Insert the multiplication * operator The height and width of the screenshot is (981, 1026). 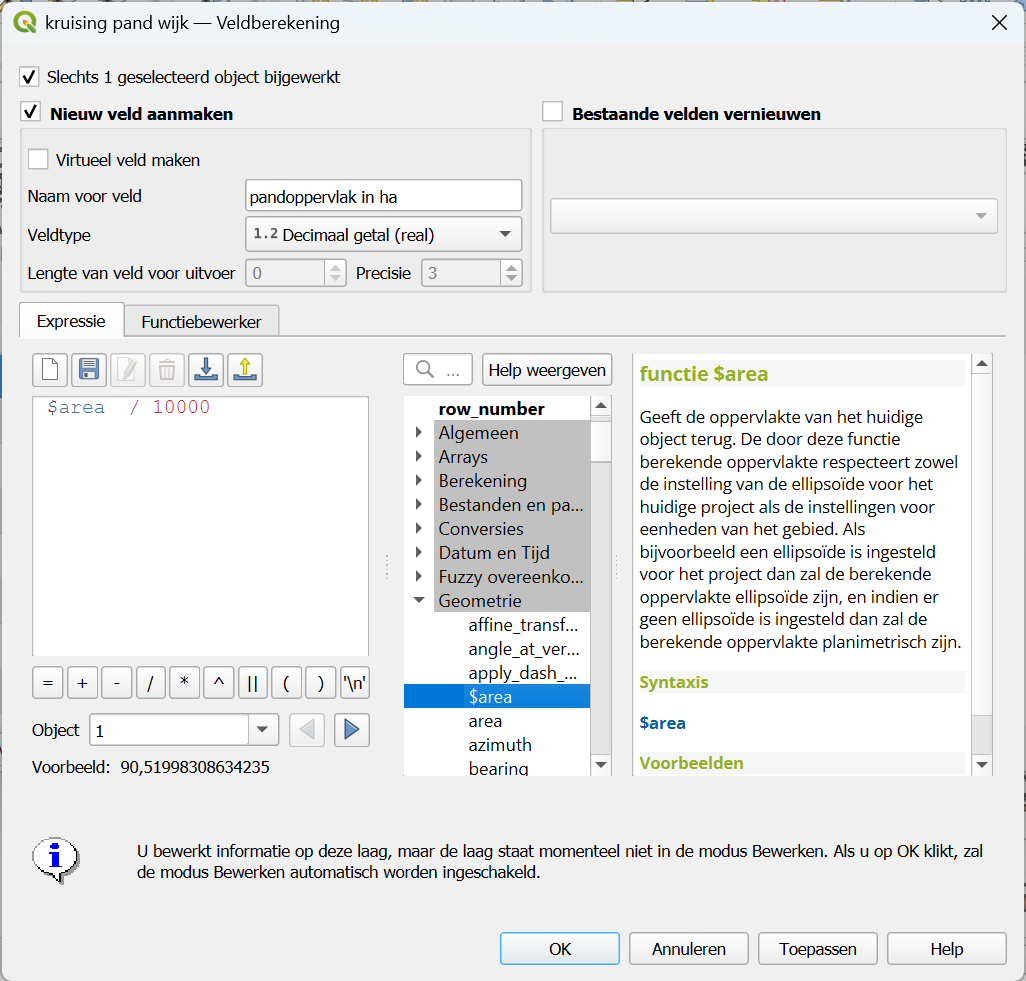click(184, 683)
